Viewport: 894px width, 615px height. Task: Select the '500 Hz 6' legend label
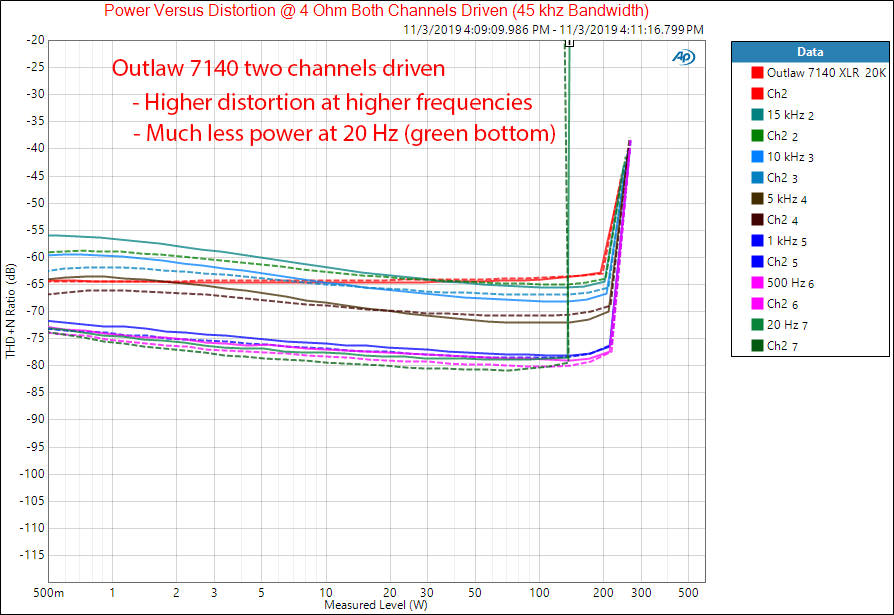pos(790,283)
